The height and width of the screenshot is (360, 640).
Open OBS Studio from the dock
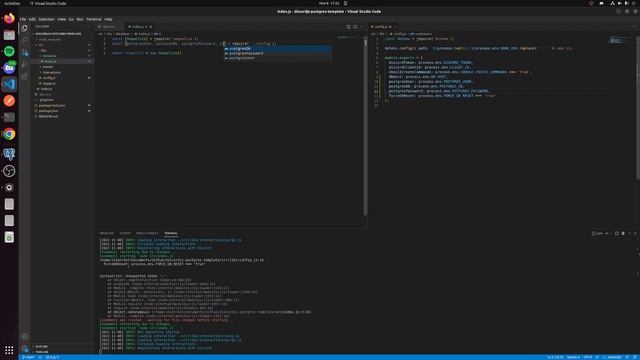pyautogui.click(x=9, y=171)
